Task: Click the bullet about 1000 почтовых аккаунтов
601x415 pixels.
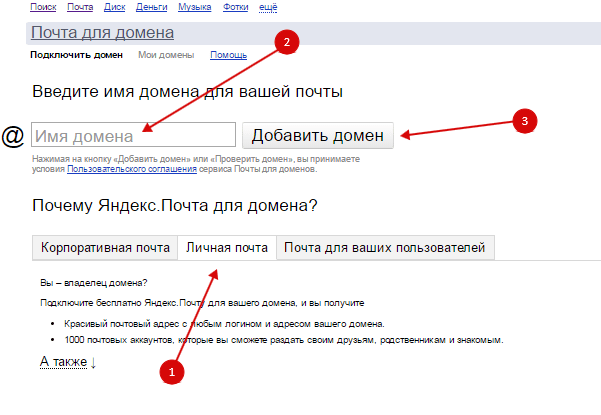Action: point(284,340)
